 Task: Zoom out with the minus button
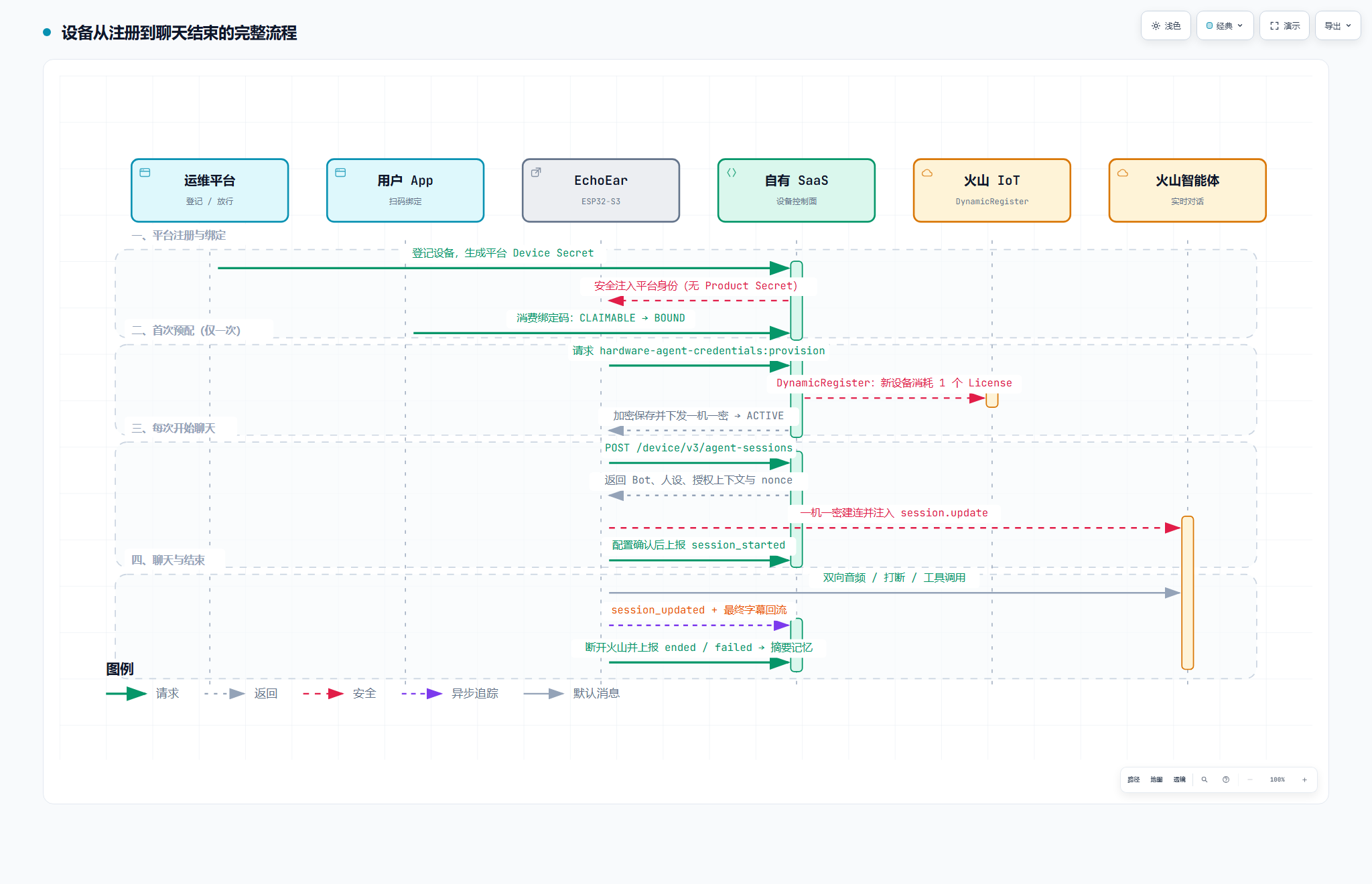click(x=1250, y=780)
